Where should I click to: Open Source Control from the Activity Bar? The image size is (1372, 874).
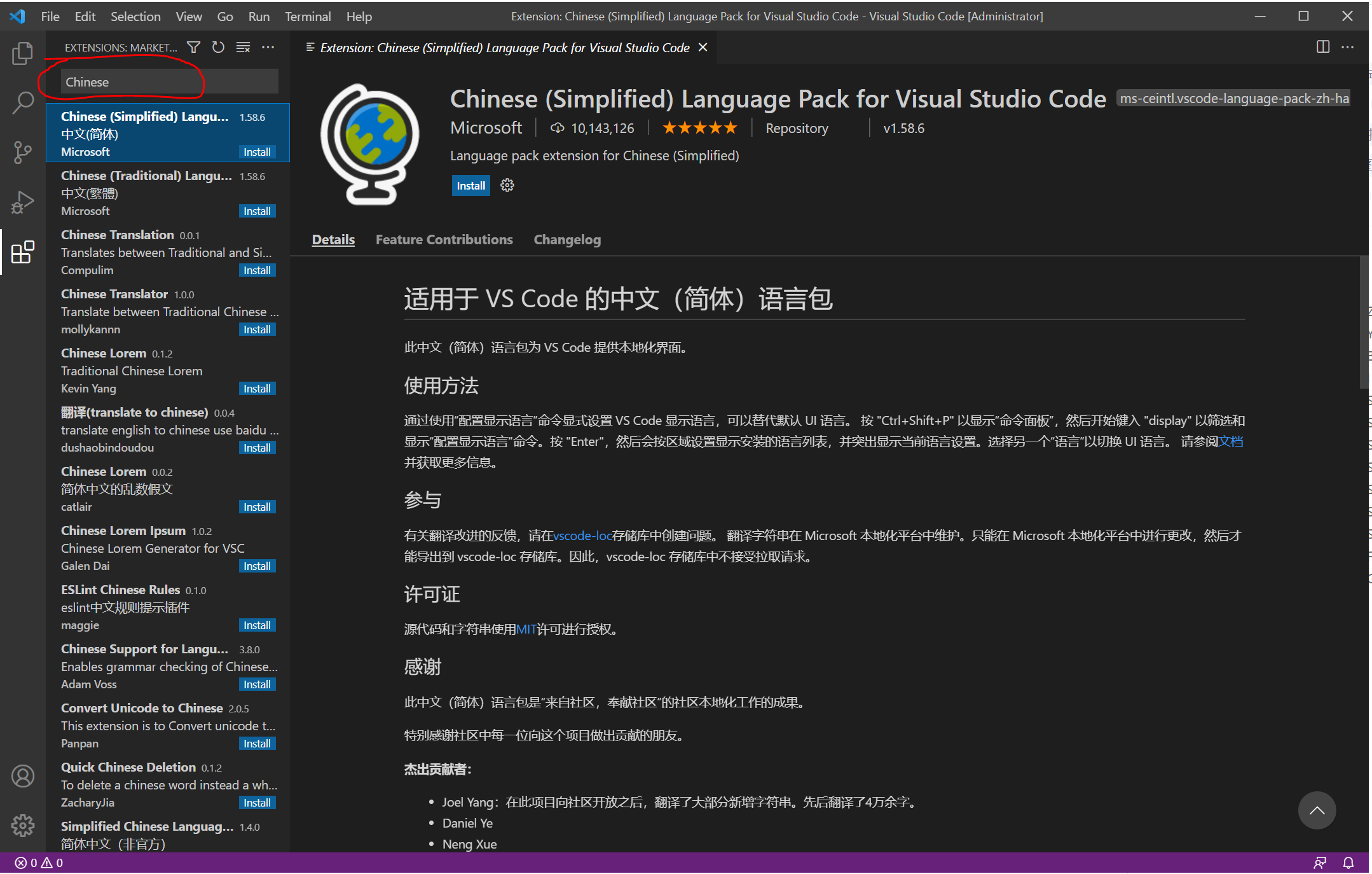pos(23,153)
